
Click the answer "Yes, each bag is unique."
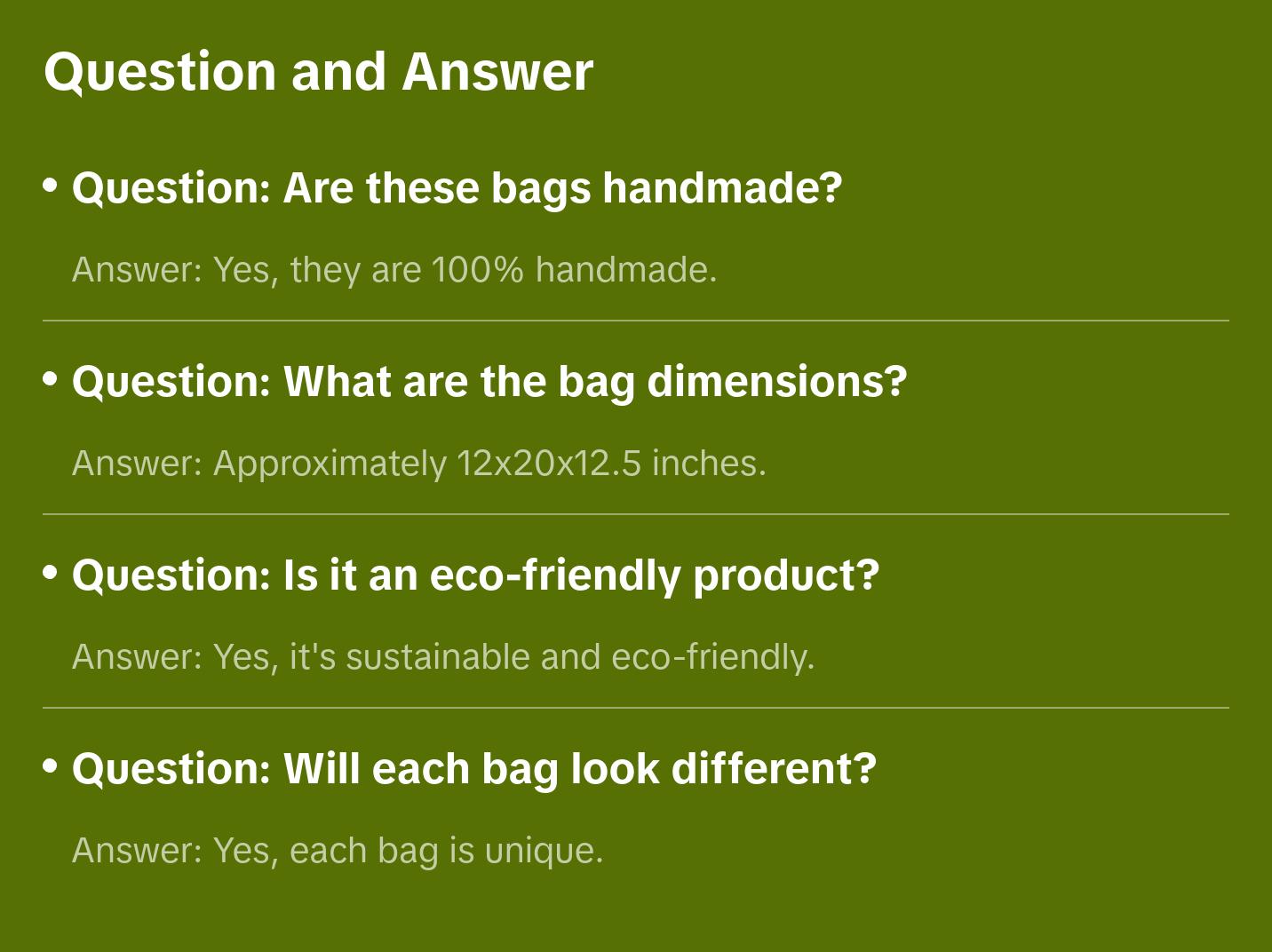(x=338, y=850)
